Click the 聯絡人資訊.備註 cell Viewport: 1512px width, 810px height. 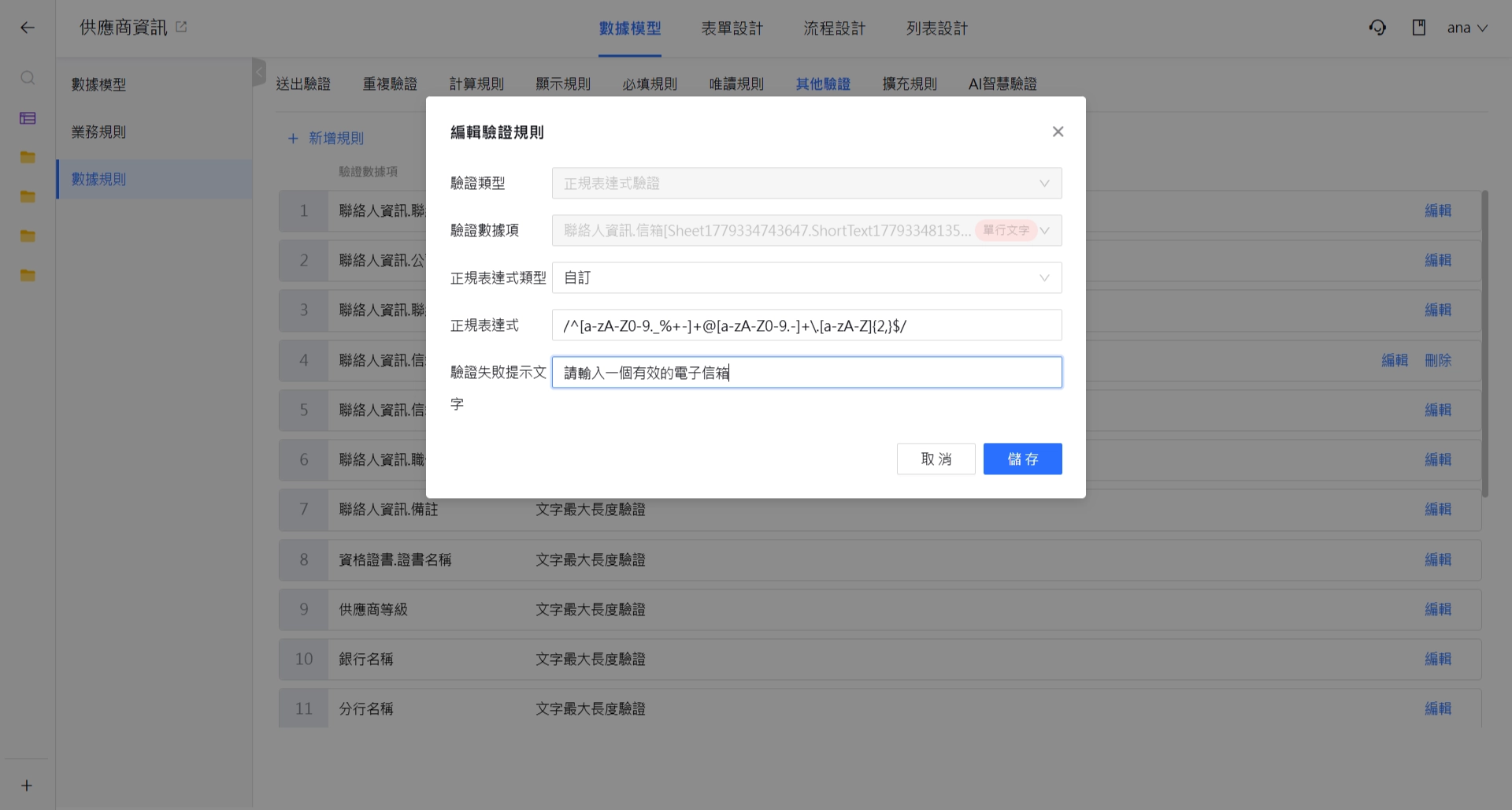(388, 510)
